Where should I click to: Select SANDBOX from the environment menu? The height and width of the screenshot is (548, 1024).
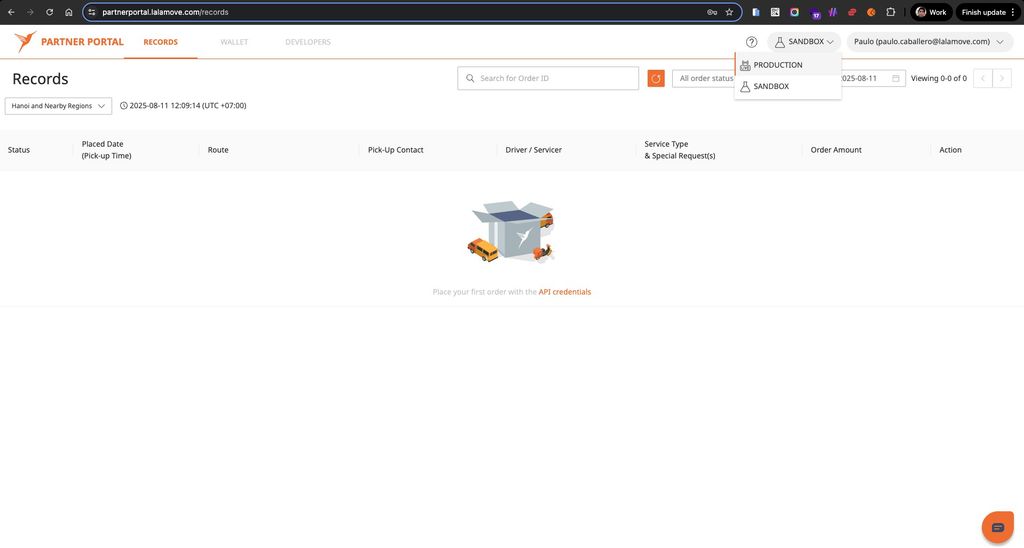(x=771, y=87)
